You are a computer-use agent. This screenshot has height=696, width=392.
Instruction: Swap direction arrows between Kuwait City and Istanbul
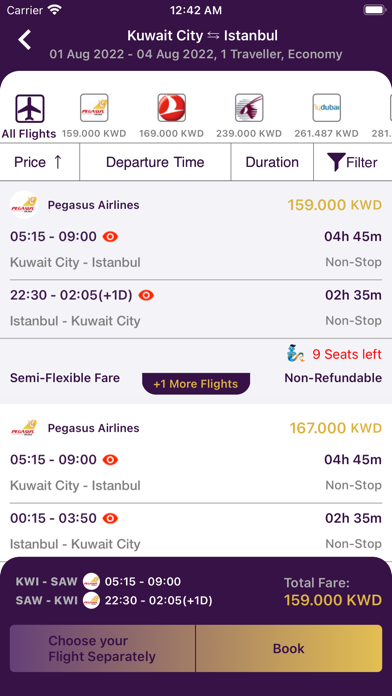click(214, 36)
